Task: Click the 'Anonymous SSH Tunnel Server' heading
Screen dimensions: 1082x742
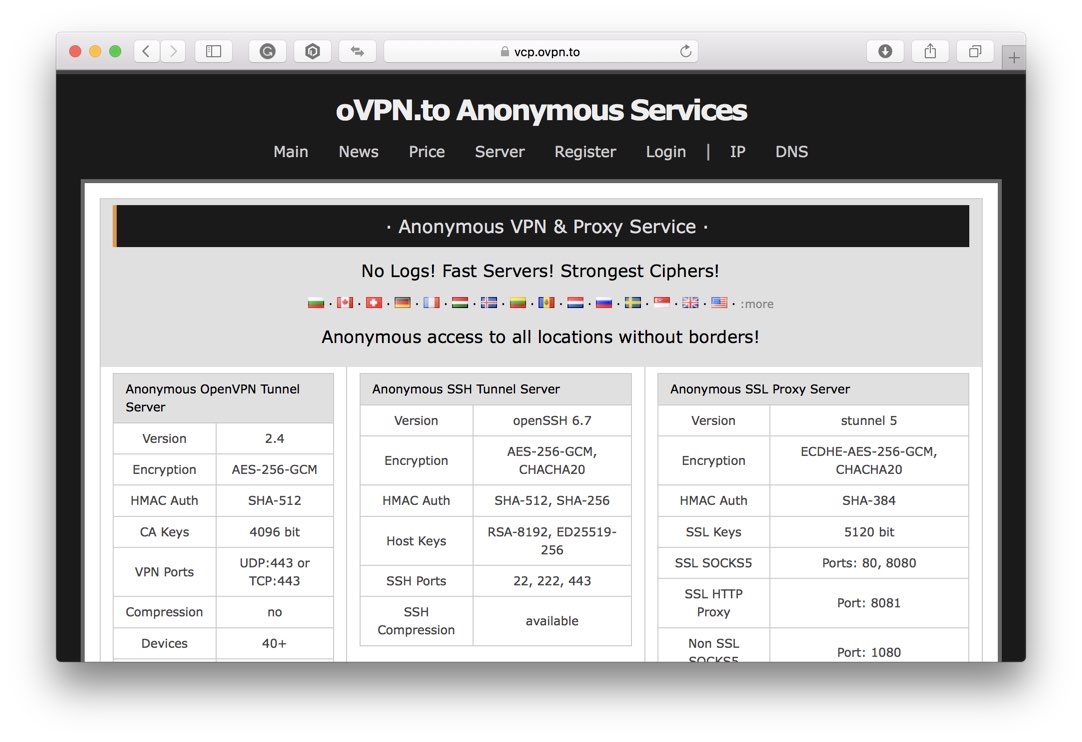Action: click(495, 389)
